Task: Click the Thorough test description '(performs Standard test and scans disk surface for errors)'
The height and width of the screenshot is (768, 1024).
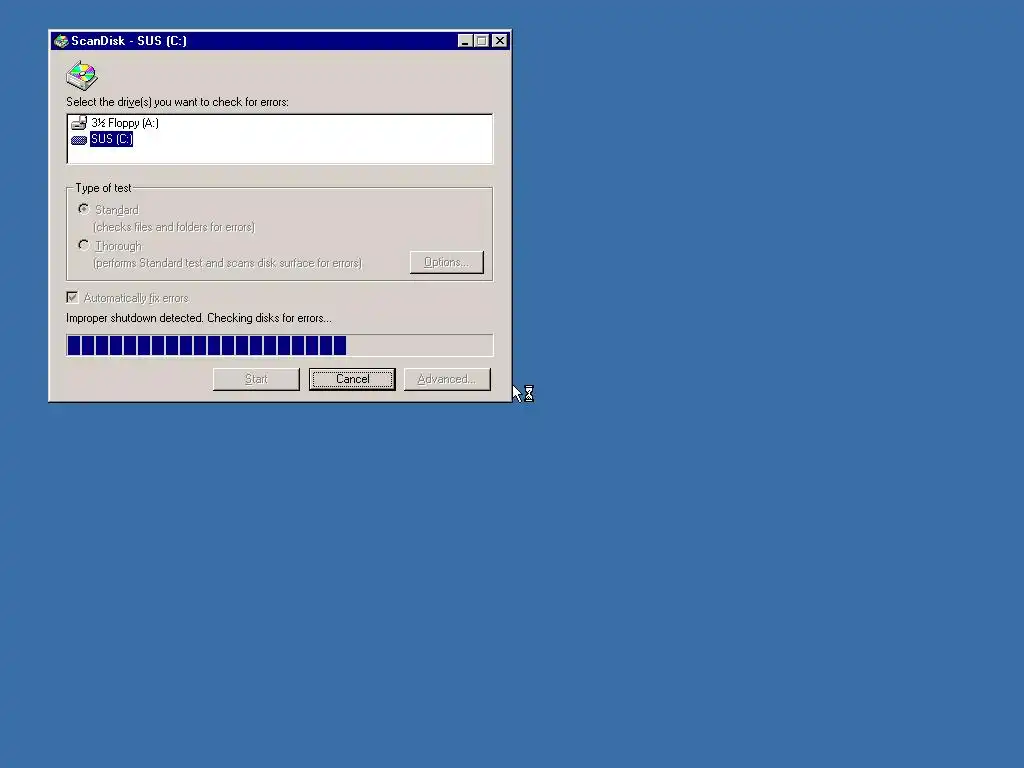Action: click(227, 263)
